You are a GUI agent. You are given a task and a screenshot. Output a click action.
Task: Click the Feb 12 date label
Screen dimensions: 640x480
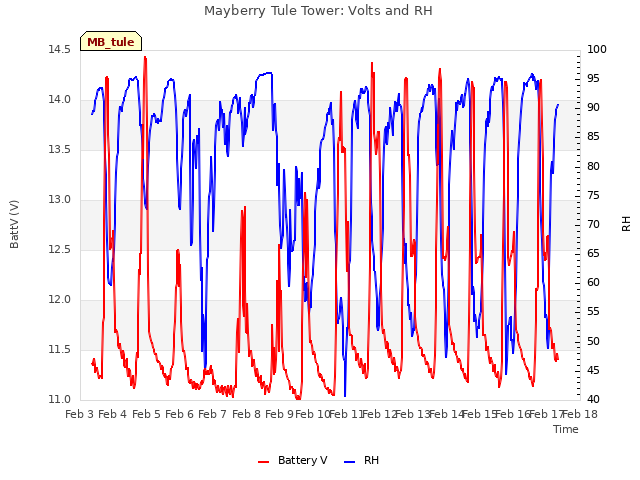click(x=380, y=414)
